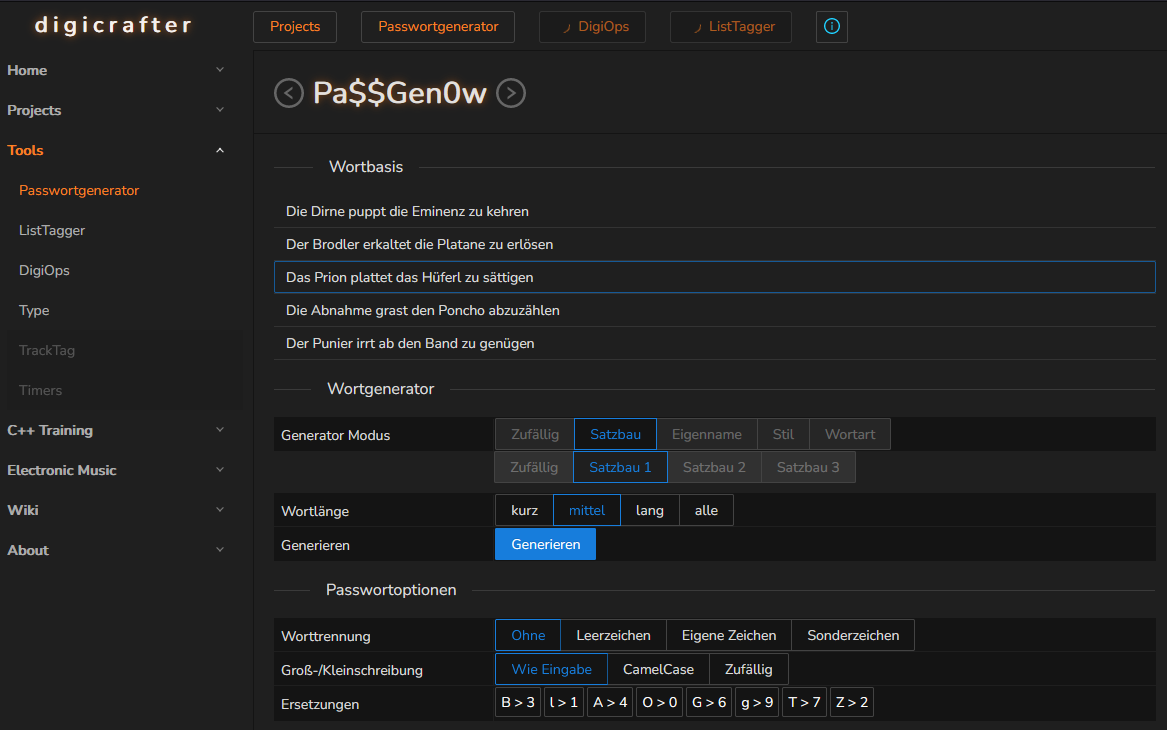Expand the Home sidebar section
This screenshot has width=1167, height=730.
point(220,70)
